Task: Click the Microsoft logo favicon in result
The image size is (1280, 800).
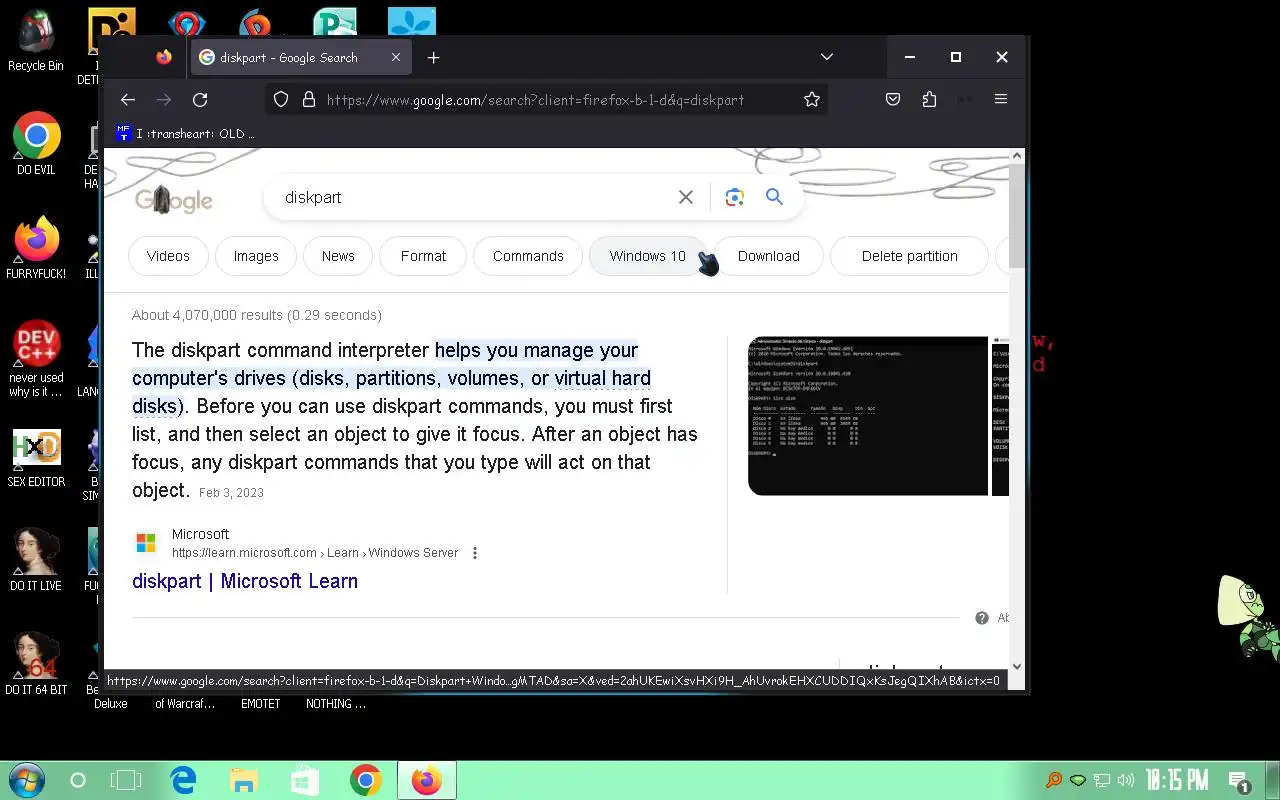Action: click(x=146, y=543)
